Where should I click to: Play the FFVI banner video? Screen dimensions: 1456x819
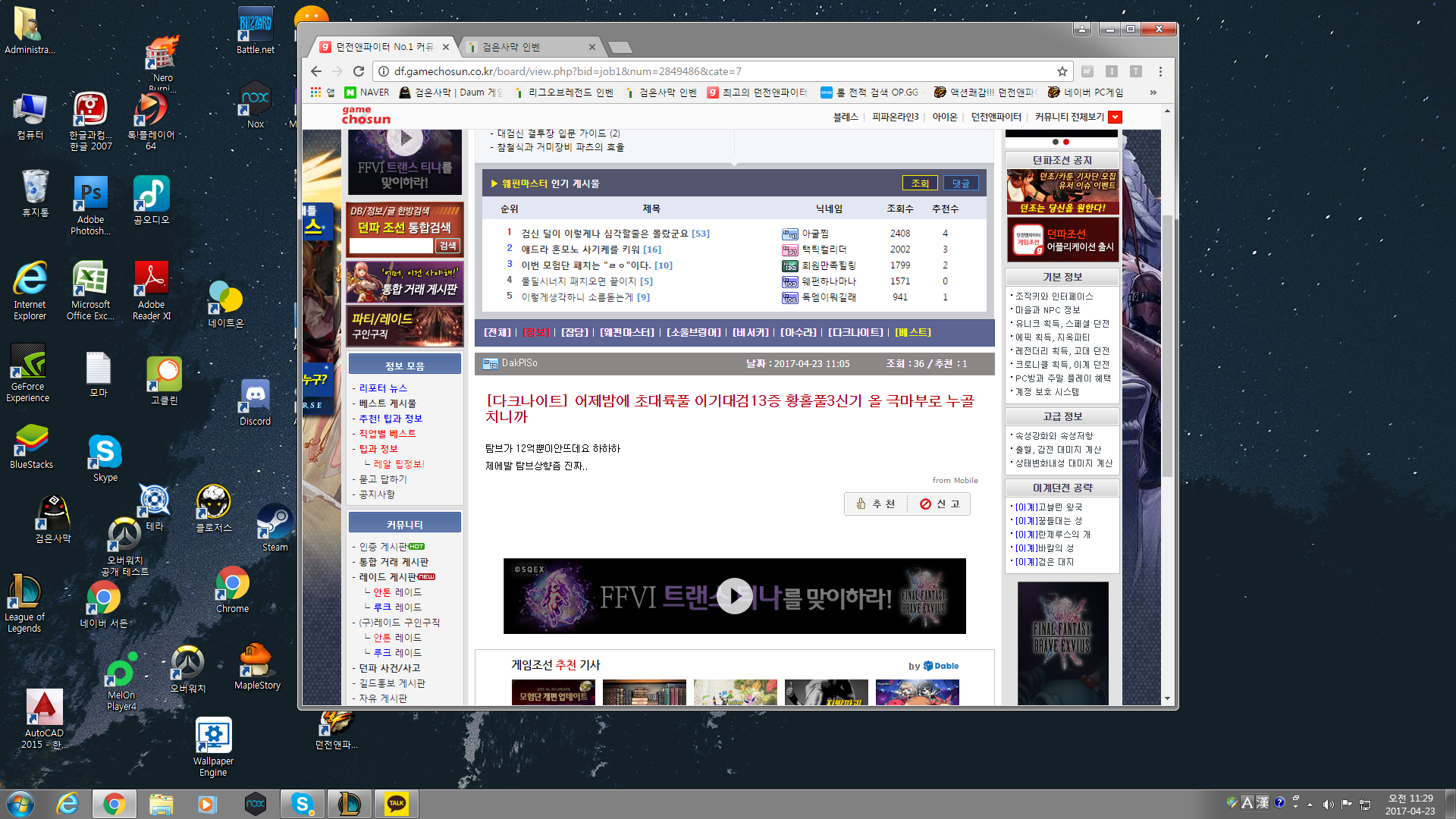pyautogui.click(x=734, y=596)
